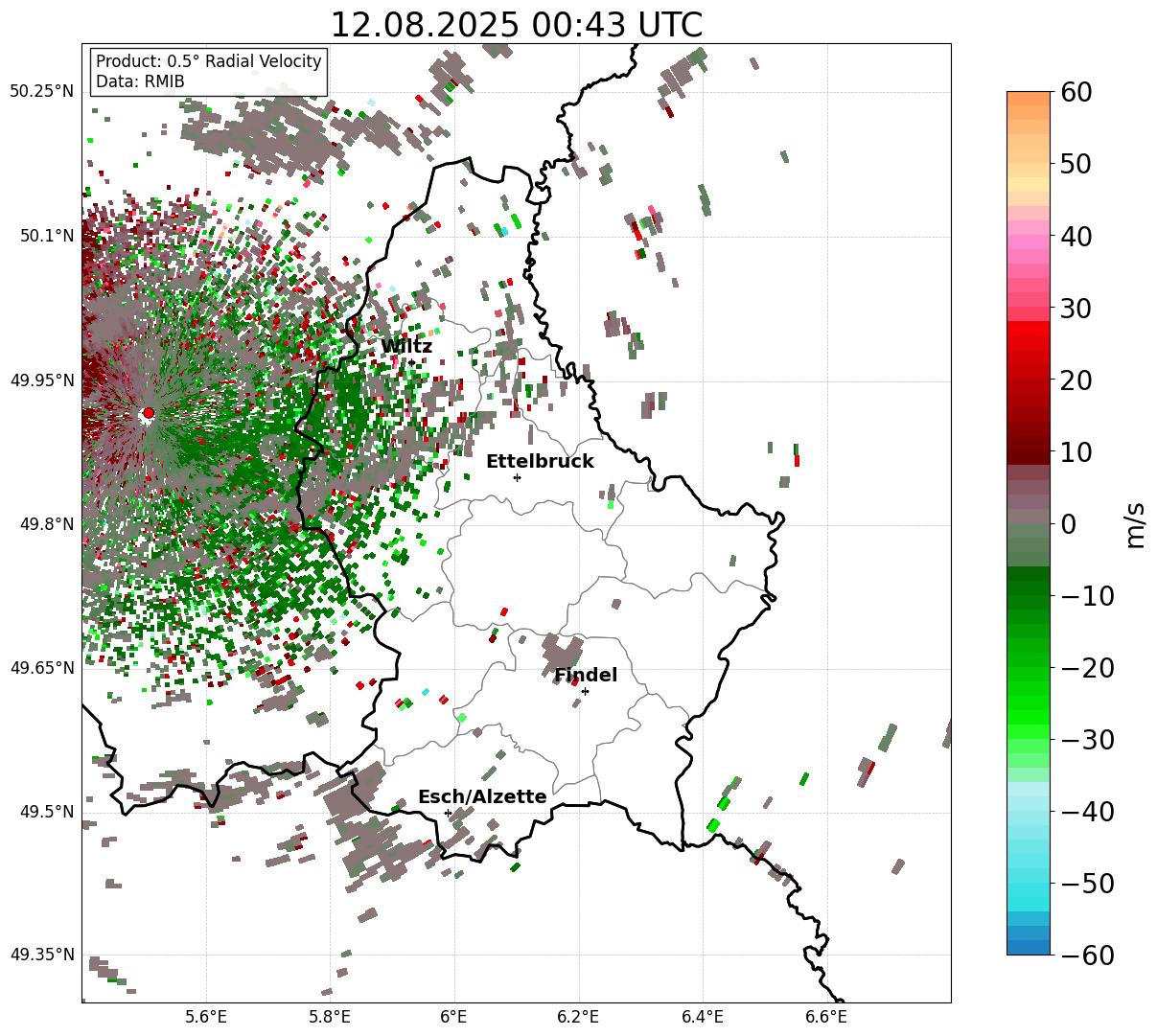This screenshot has height=1036, width=1157.
Task: Click the colorbar value −40
Action: (1087, 812)
